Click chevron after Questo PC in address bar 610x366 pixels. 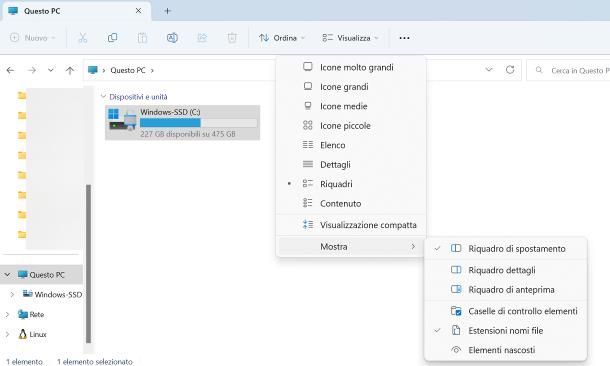pyautogui.click(x=152, y=70)
